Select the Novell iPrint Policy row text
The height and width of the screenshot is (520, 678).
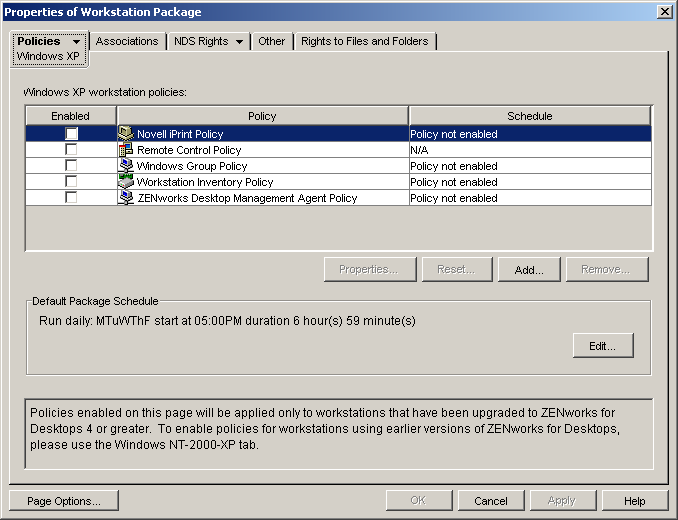[180, 134]
